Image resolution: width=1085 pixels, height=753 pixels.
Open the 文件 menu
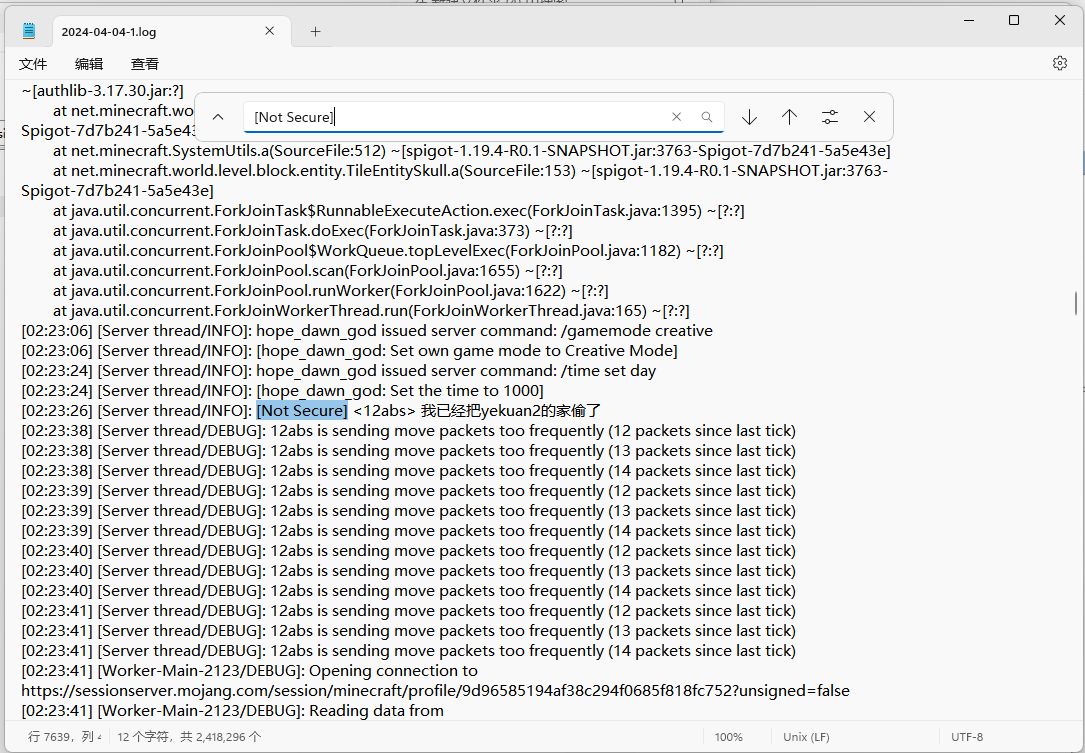[33, 63]
